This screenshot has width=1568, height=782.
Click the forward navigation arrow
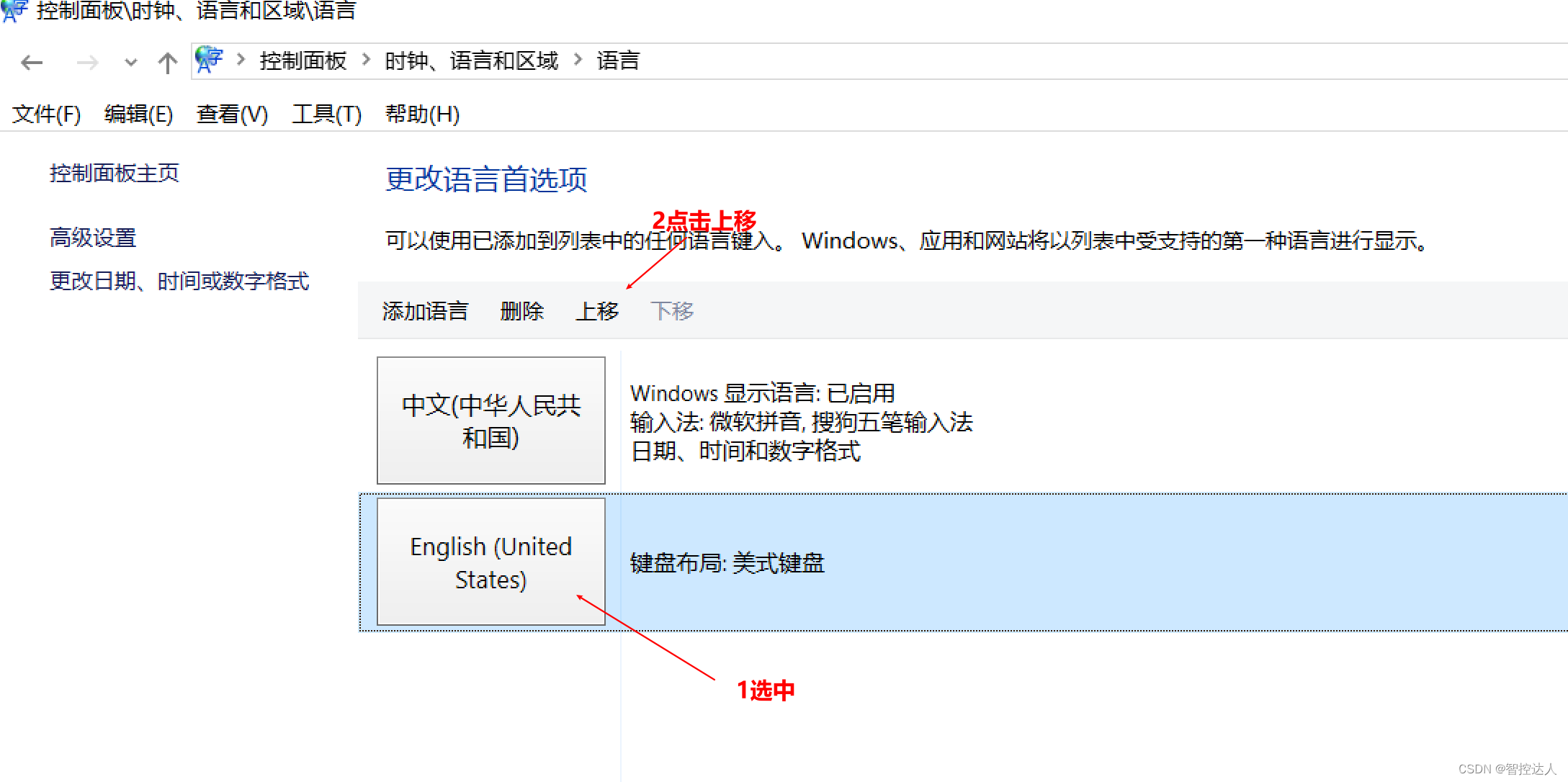87,63
